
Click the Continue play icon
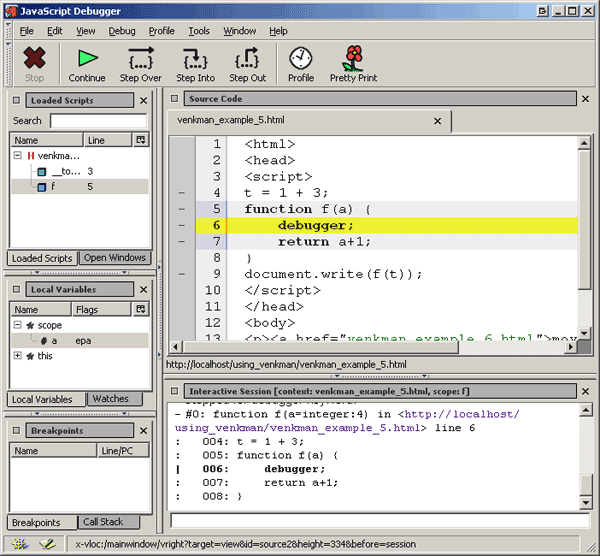tap(88, 58)
